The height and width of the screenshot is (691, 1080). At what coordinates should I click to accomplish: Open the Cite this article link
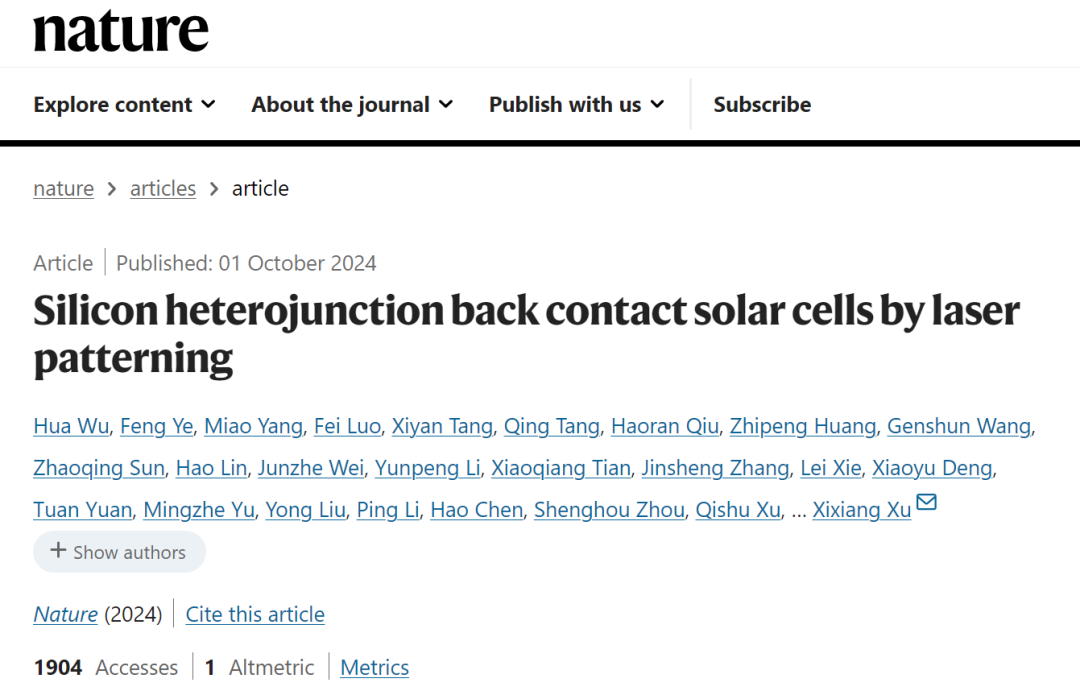255,615
